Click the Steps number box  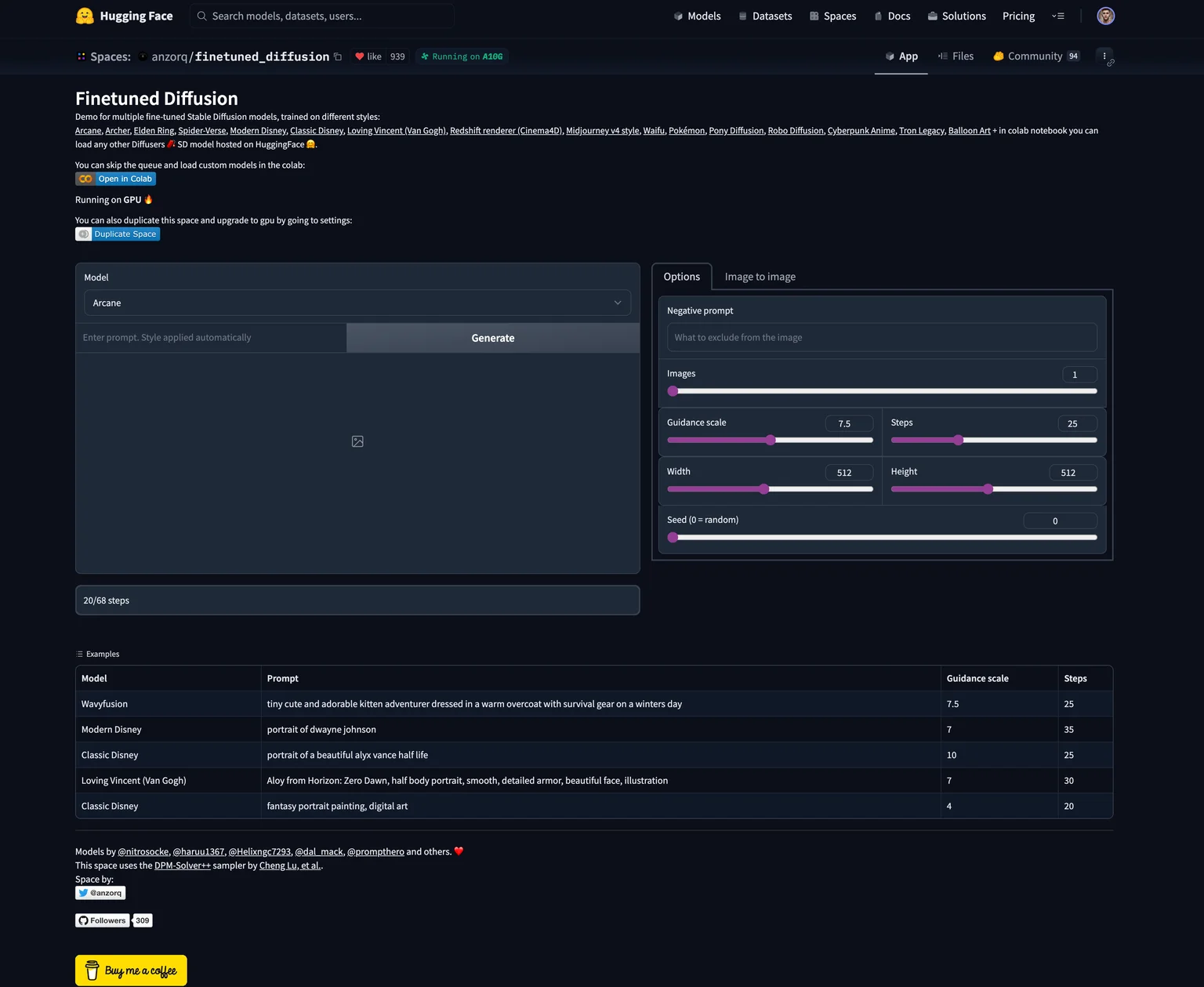coord(1077,423)
